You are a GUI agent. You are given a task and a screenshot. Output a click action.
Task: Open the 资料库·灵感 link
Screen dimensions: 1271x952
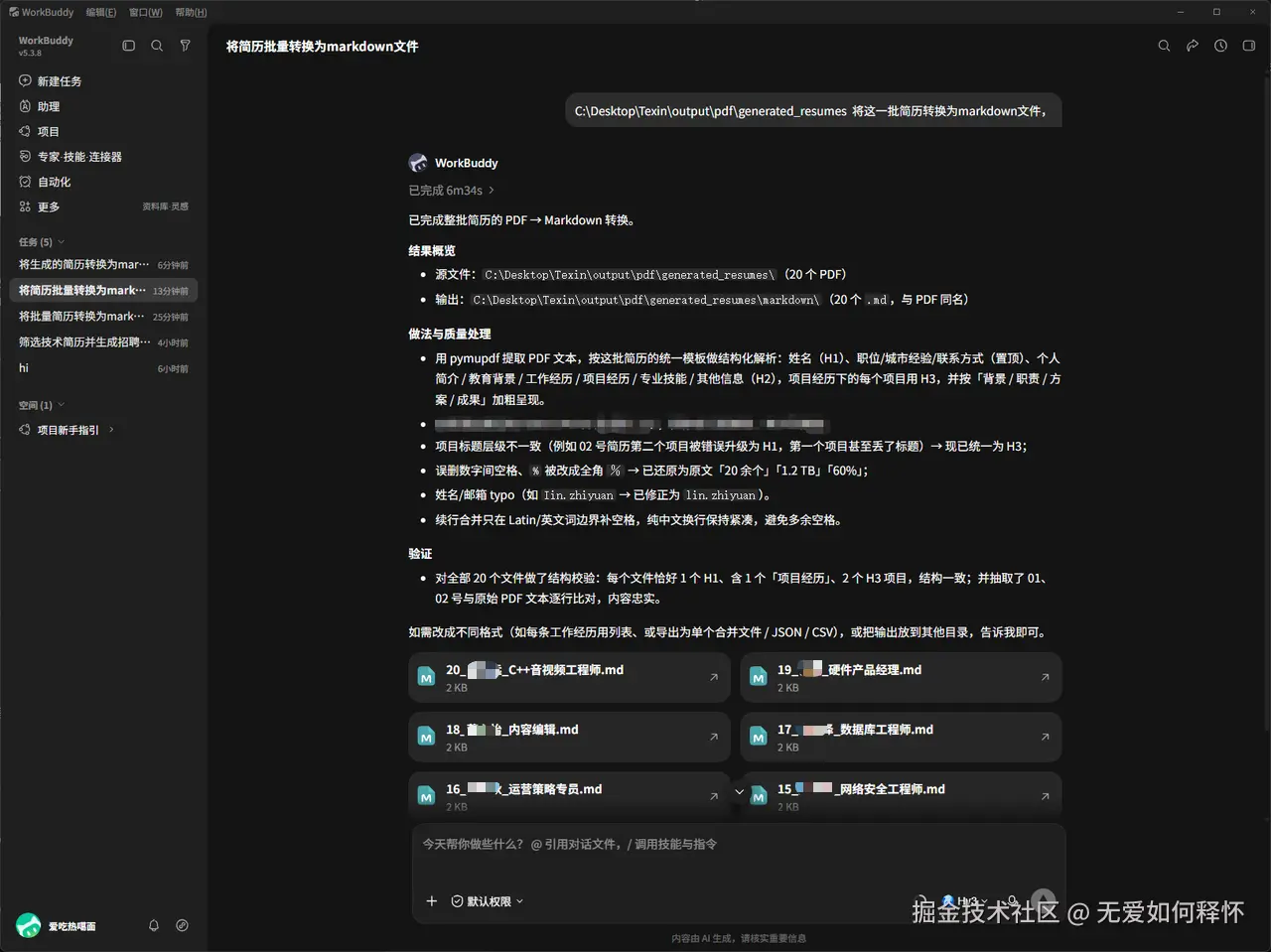tap(165, 206)
